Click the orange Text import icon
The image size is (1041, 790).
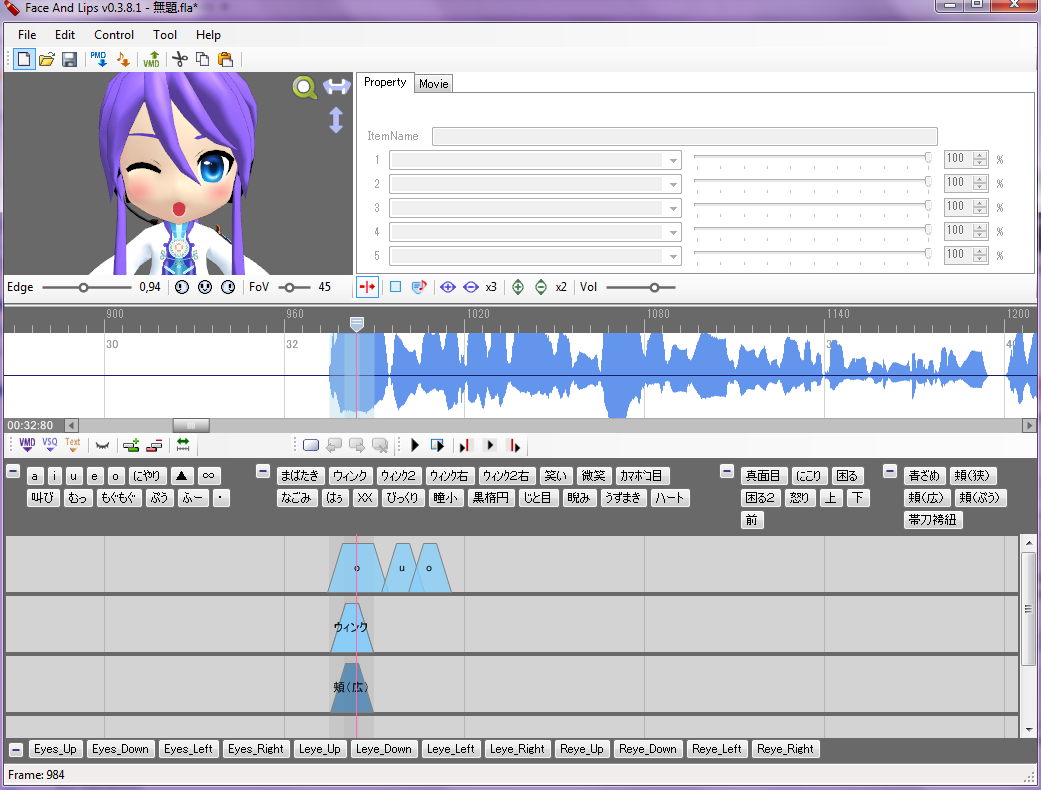pyautogui.click(x=73, y=445)
